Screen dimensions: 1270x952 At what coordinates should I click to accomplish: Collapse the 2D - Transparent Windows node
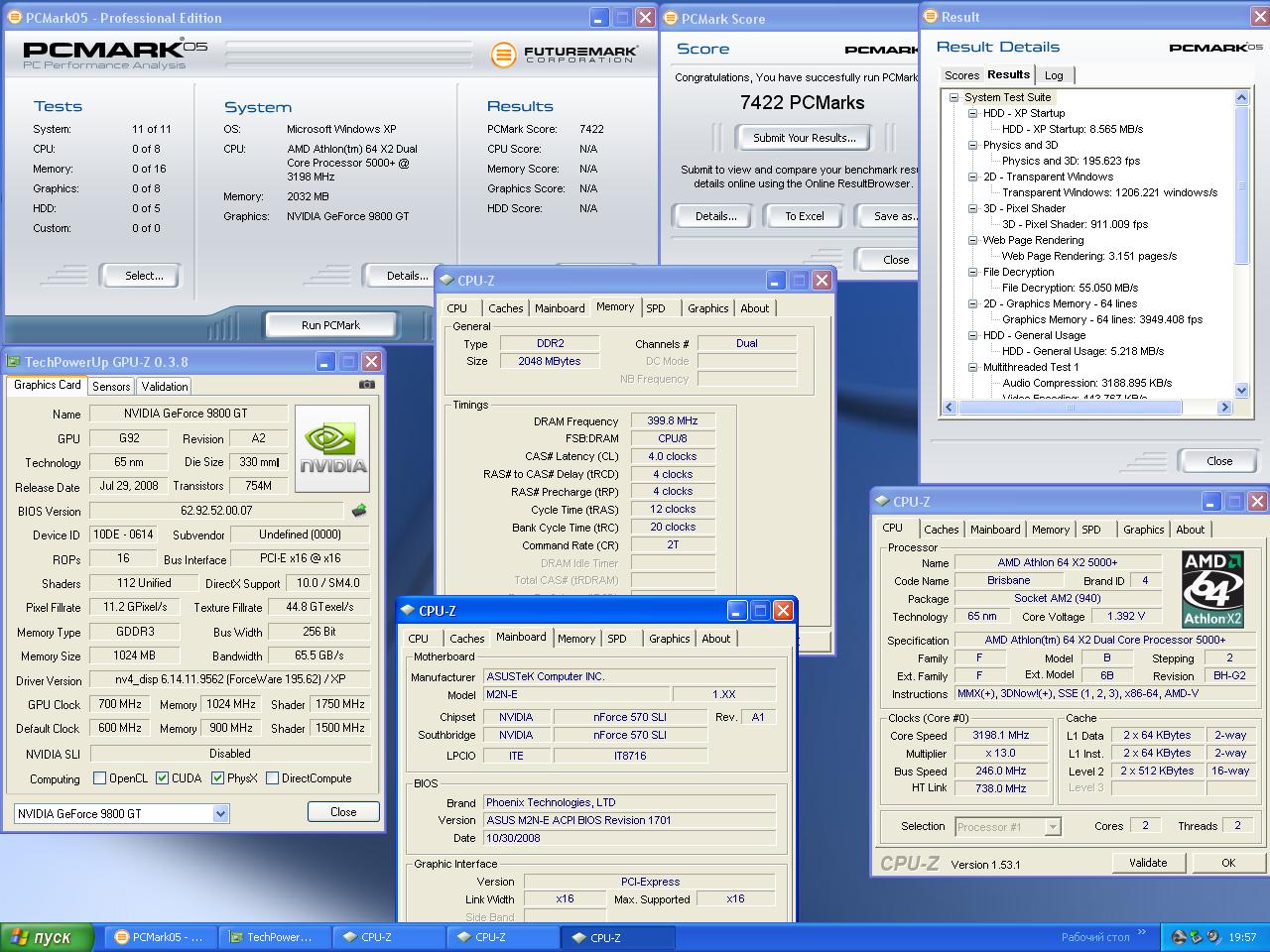tap(973, 177)
